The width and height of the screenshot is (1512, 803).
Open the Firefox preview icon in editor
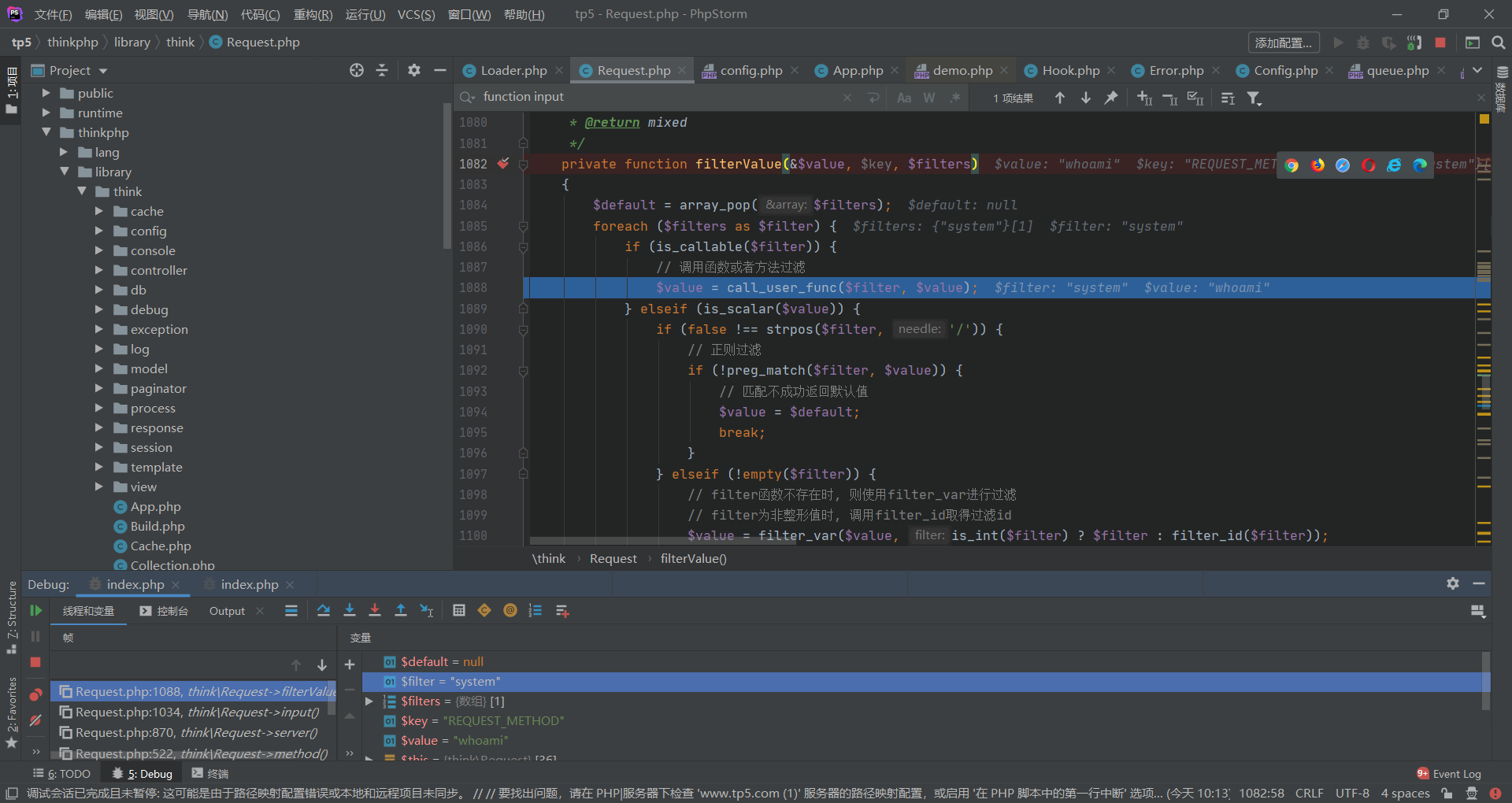(x=1317, y=165)
